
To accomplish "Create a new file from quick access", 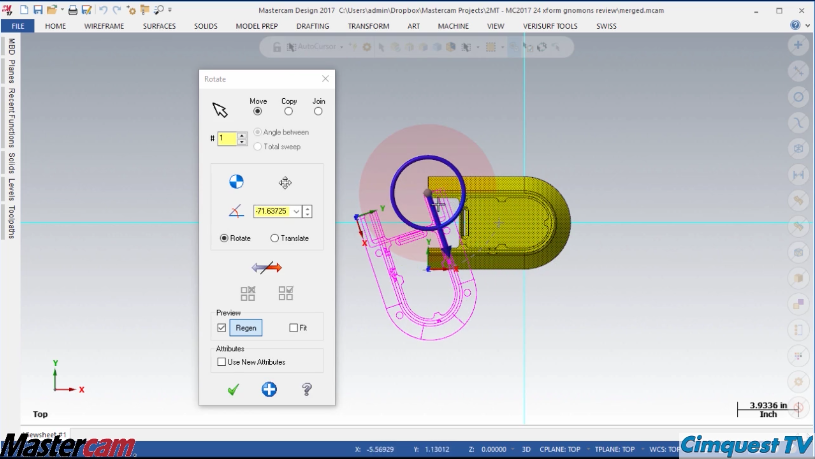I will (x=24, y=10).
